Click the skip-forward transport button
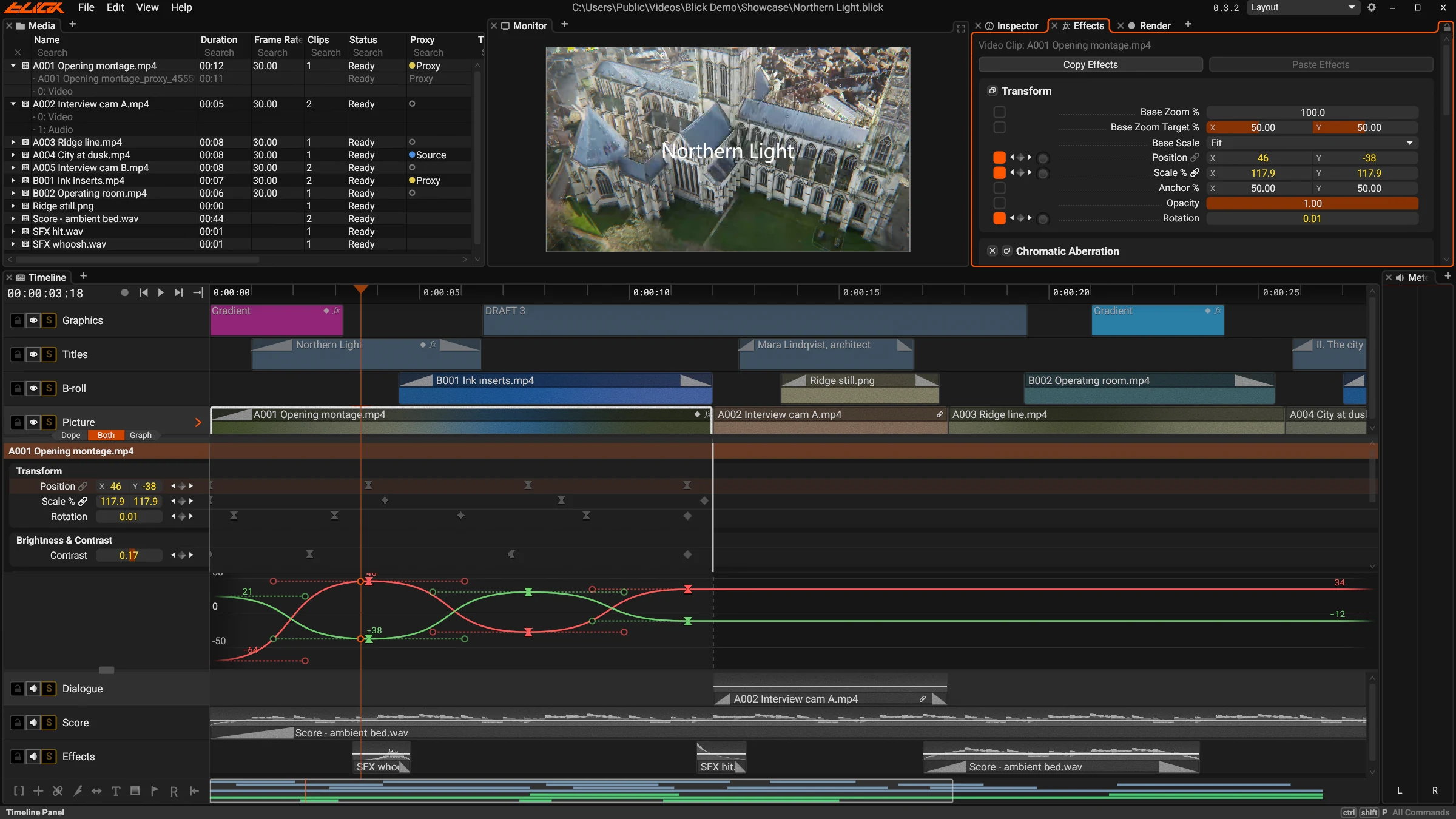The image size is (1456, 819). point(178,292)
